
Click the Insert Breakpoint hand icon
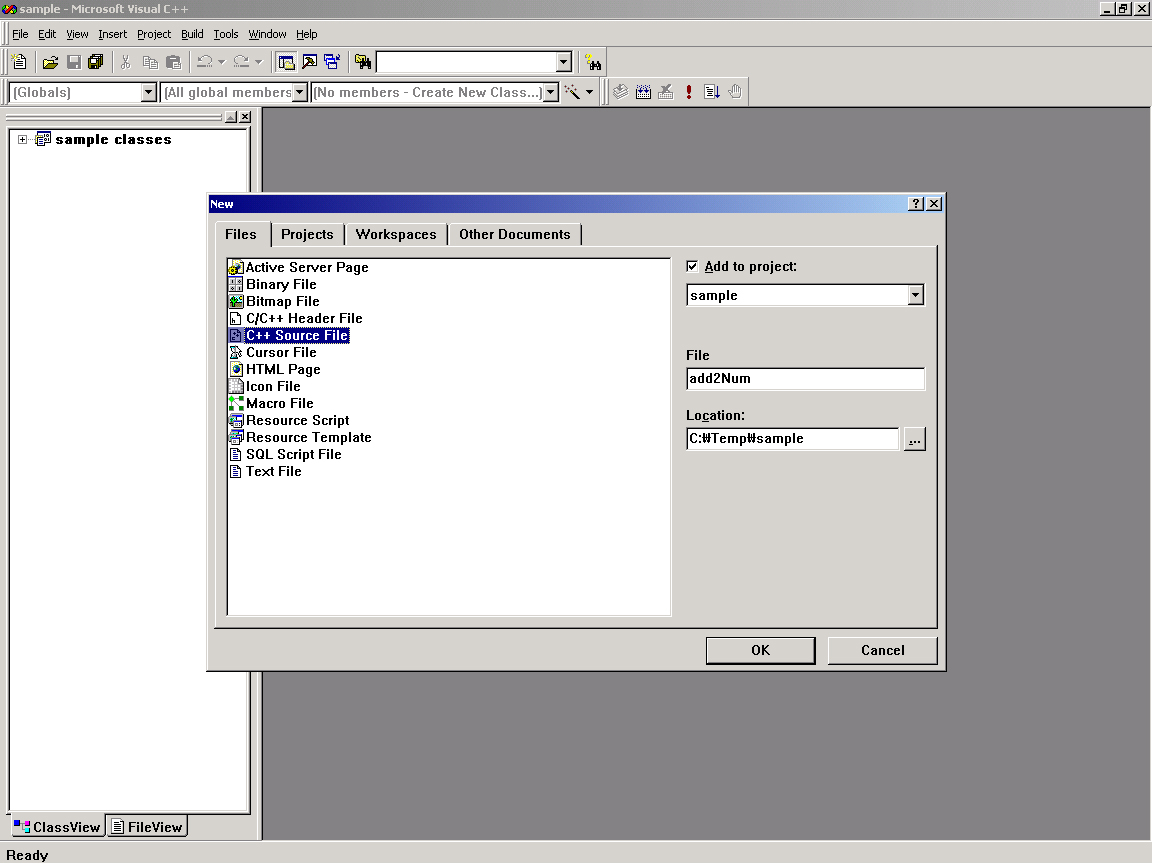click(735, 92)
